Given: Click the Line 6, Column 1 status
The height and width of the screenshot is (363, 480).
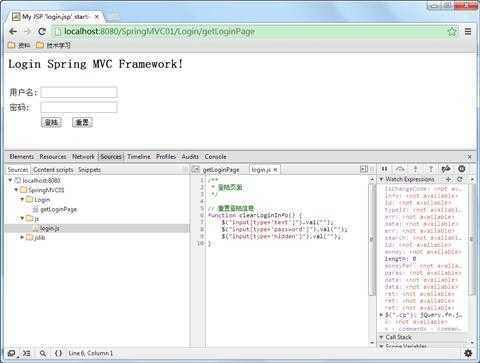Looking at the screenshot, I should (91, 353).
